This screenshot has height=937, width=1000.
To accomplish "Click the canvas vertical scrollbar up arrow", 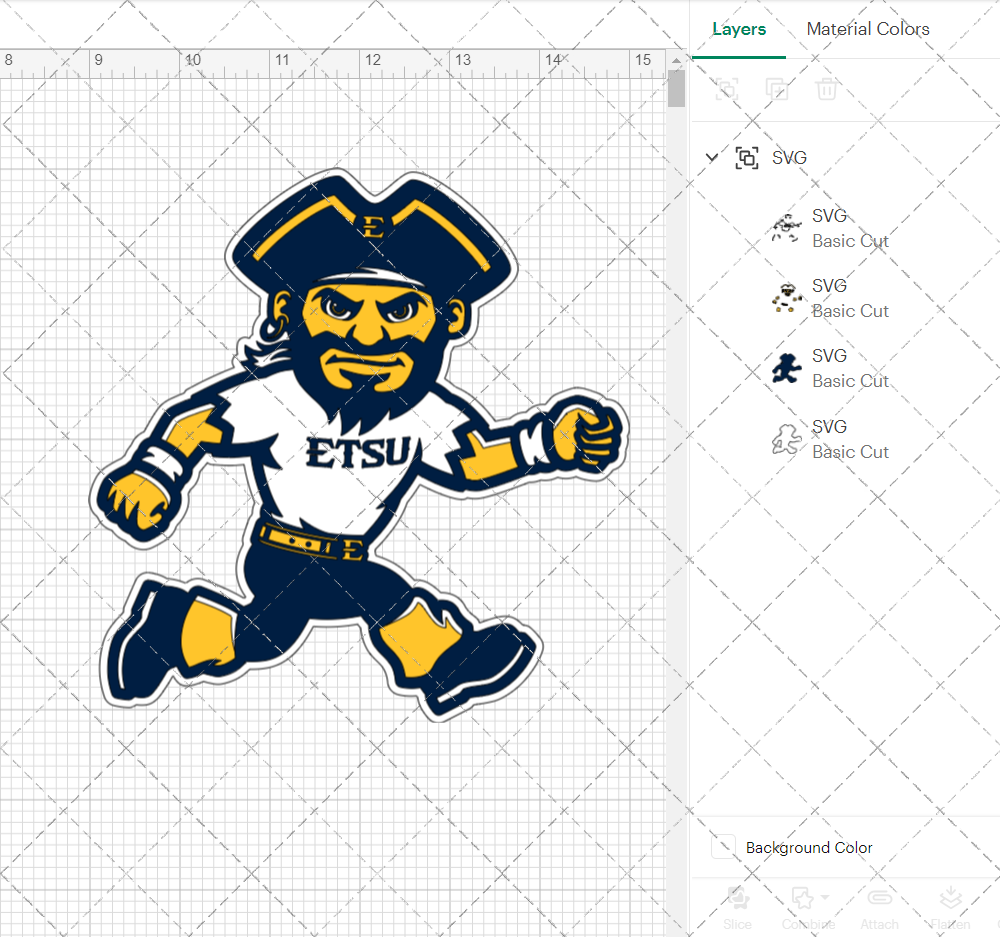I will point(676,60).
